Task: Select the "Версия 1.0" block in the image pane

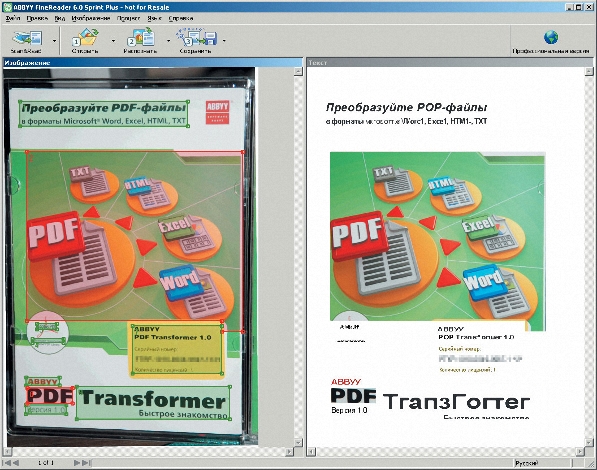Action: [46, 410]
